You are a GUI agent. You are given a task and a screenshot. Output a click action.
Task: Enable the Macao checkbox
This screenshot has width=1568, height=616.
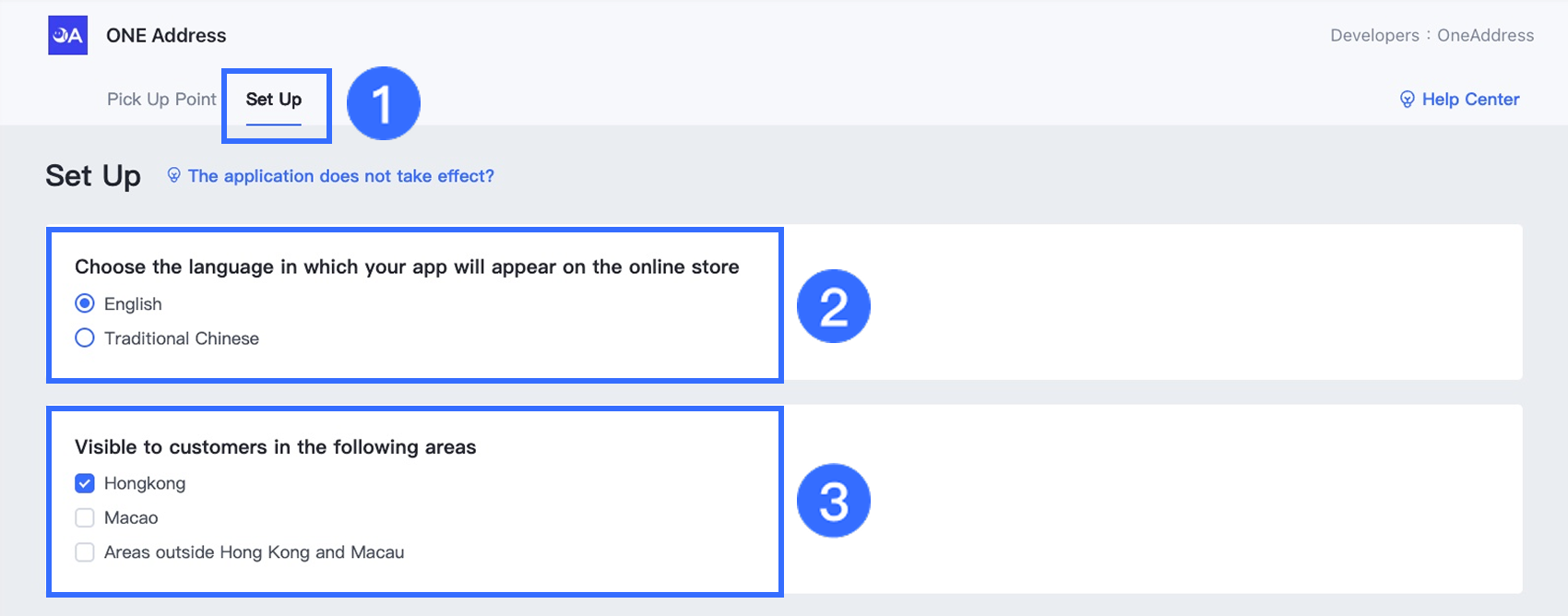click(x=85, y=518)
